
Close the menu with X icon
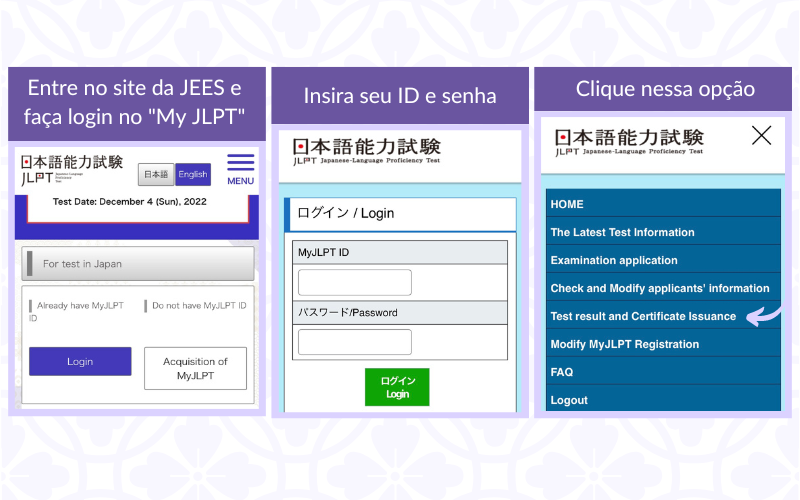[761, 136]
